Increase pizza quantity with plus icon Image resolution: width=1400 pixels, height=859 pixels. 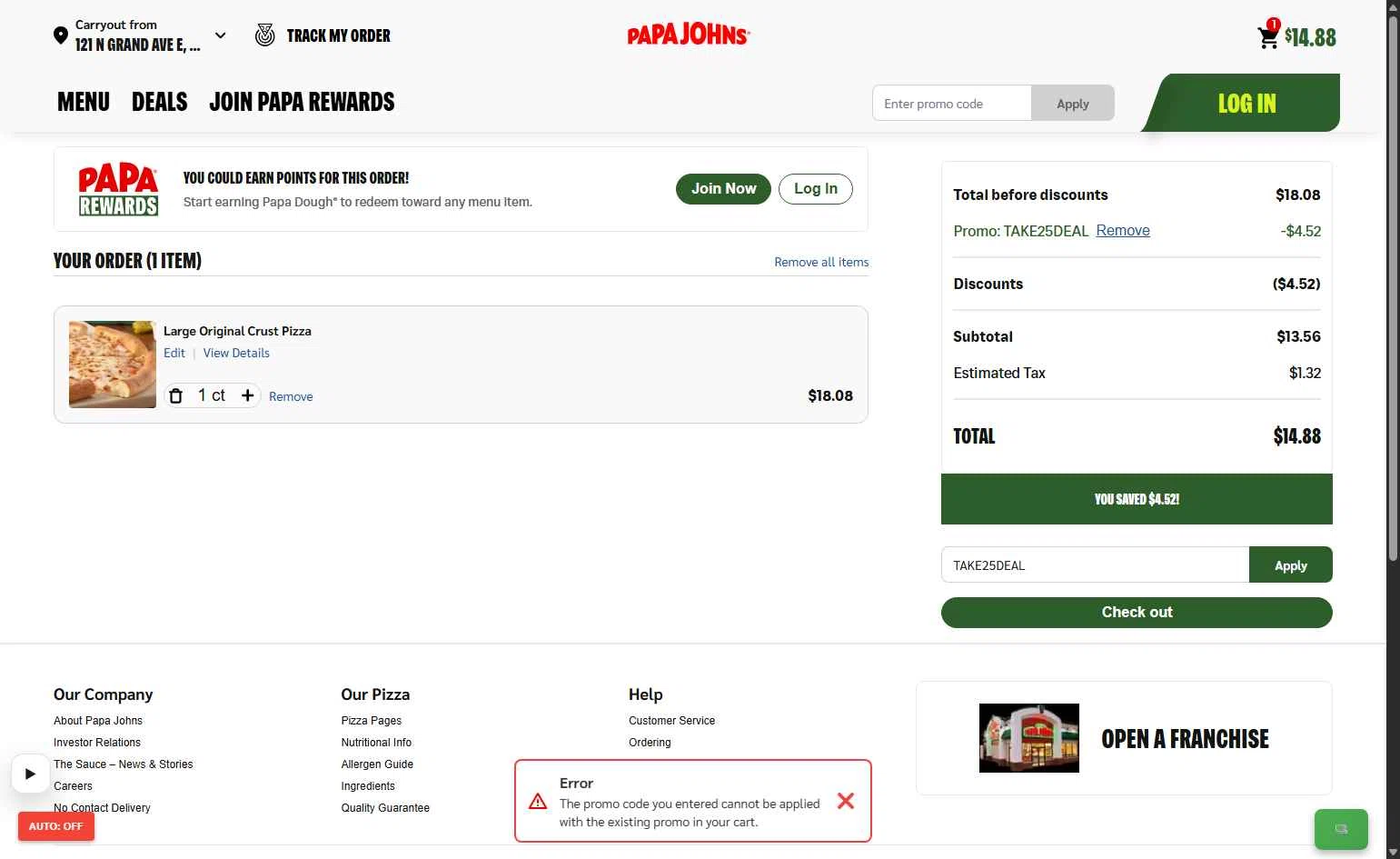247,395
